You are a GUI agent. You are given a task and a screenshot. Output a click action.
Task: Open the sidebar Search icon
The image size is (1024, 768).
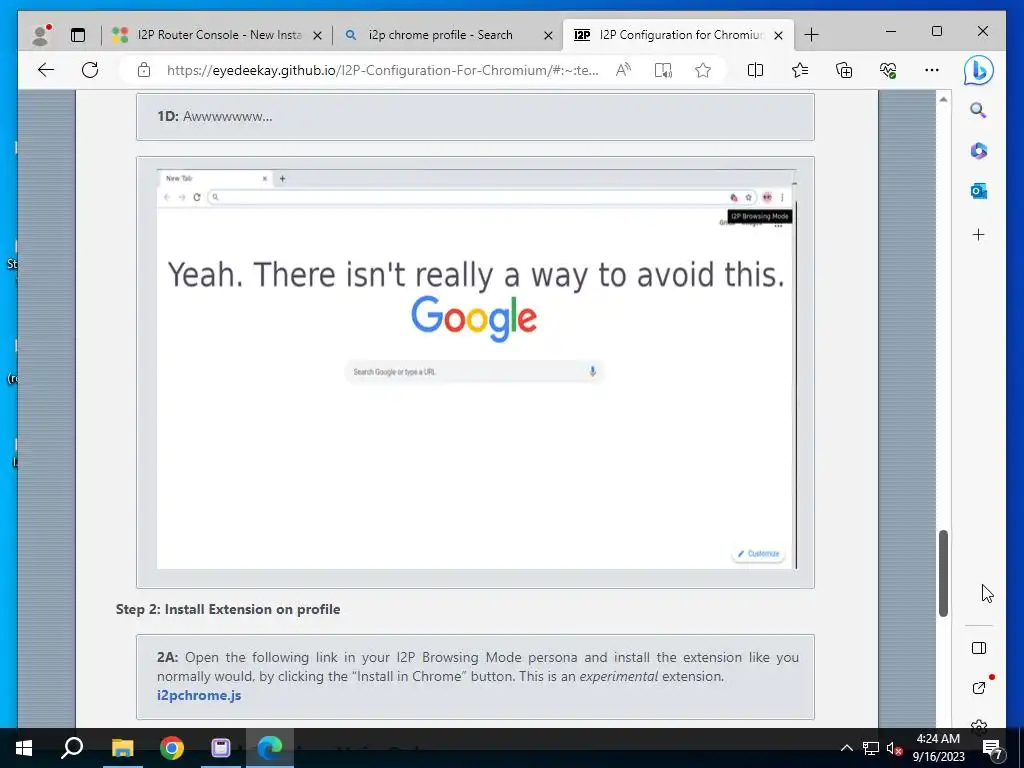[x=978, y=110]
